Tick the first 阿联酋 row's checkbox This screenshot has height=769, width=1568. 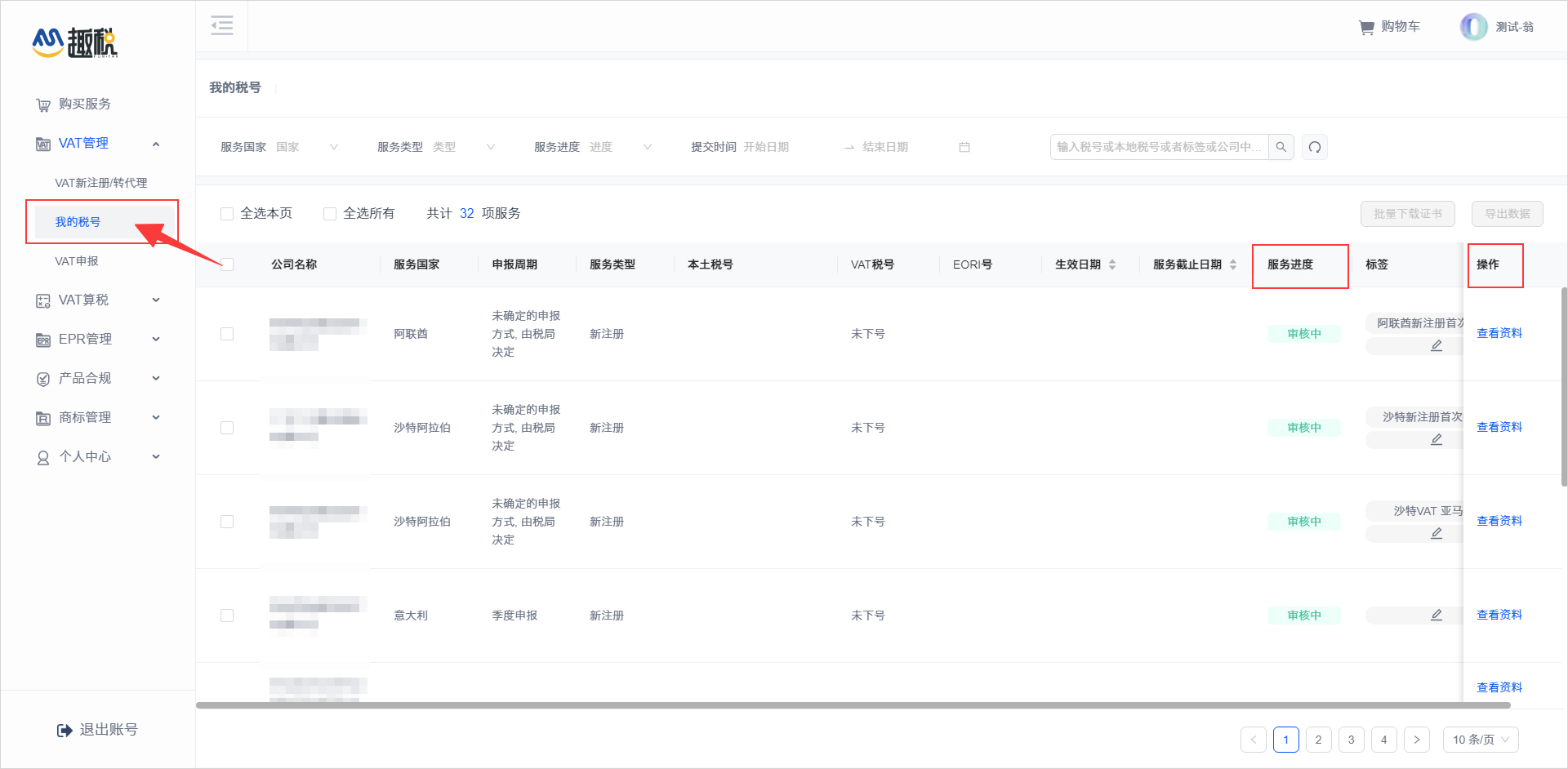(x=227, y=334)
